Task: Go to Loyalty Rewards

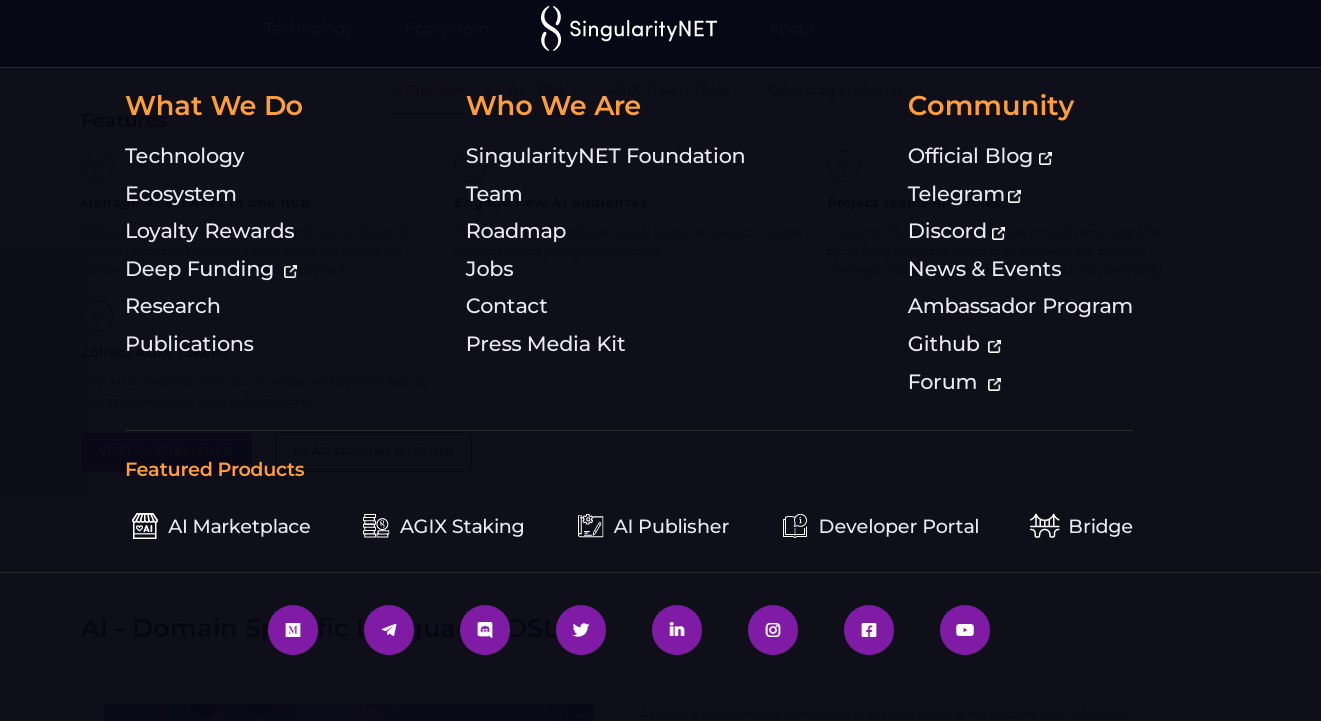Action: click(x=209, y=231)
